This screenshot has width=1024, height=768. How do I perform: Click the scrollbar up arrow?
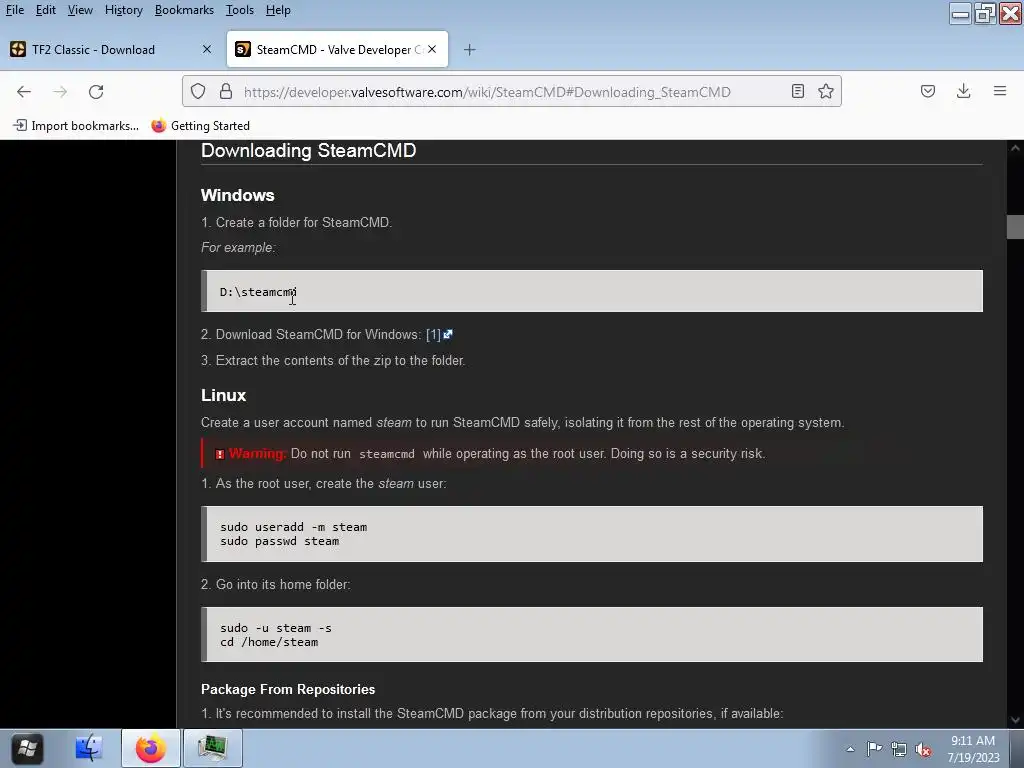(1015, 149)
